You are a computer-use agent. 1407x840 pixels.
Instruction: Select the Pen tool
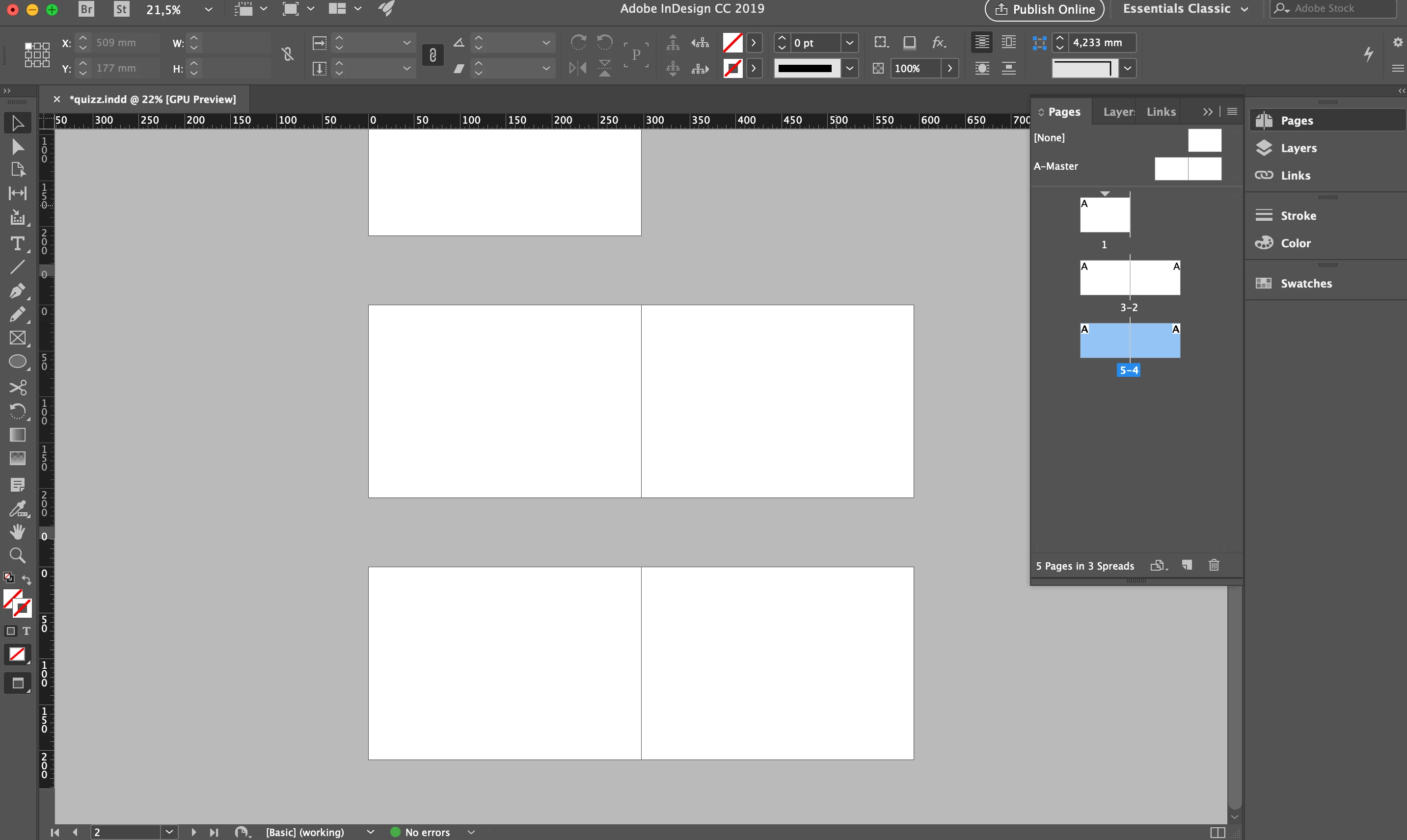(17, 291)
